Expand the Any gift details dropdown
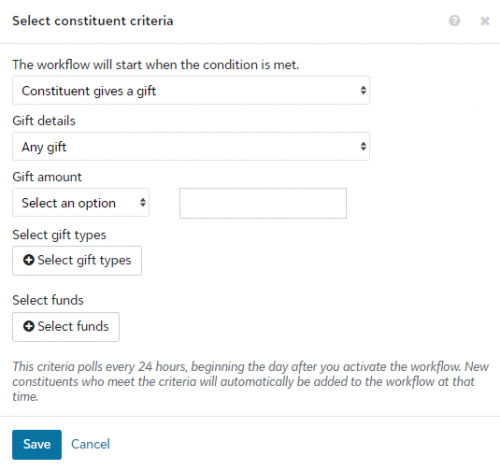 click(x=191, y=146)
